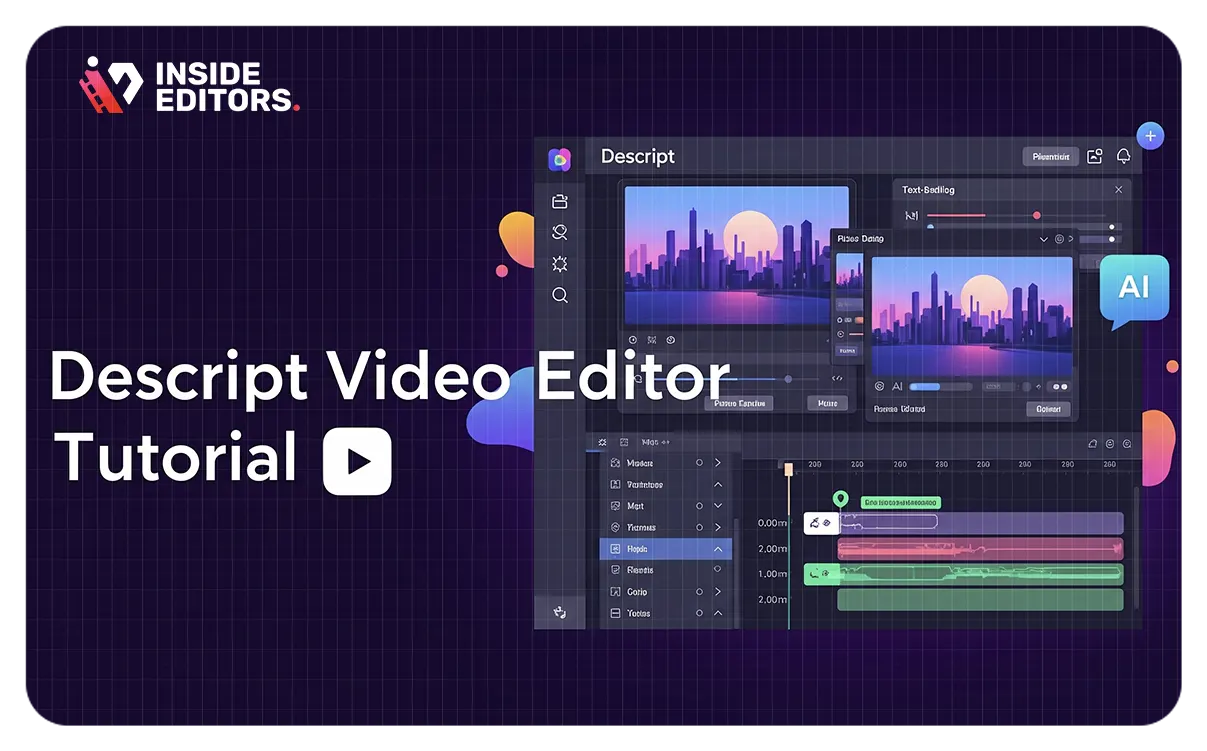Select the large city skyline preview

737,255
